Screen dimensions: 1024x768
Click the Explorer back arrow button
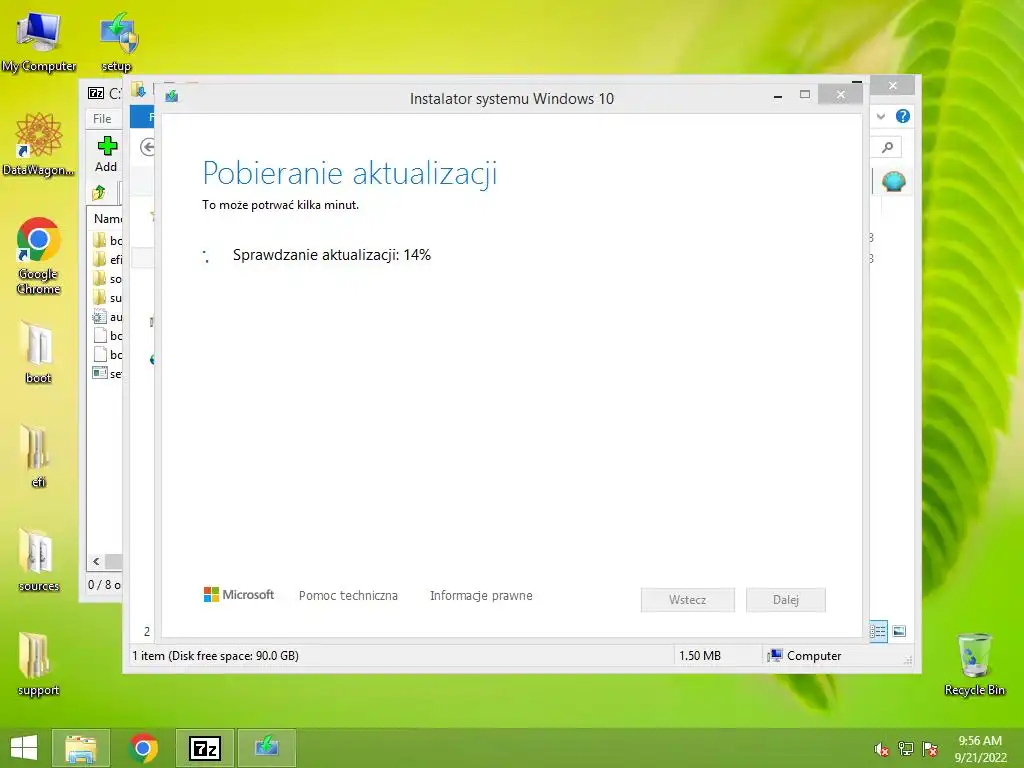pyautogui.click(x=148, y=148)
